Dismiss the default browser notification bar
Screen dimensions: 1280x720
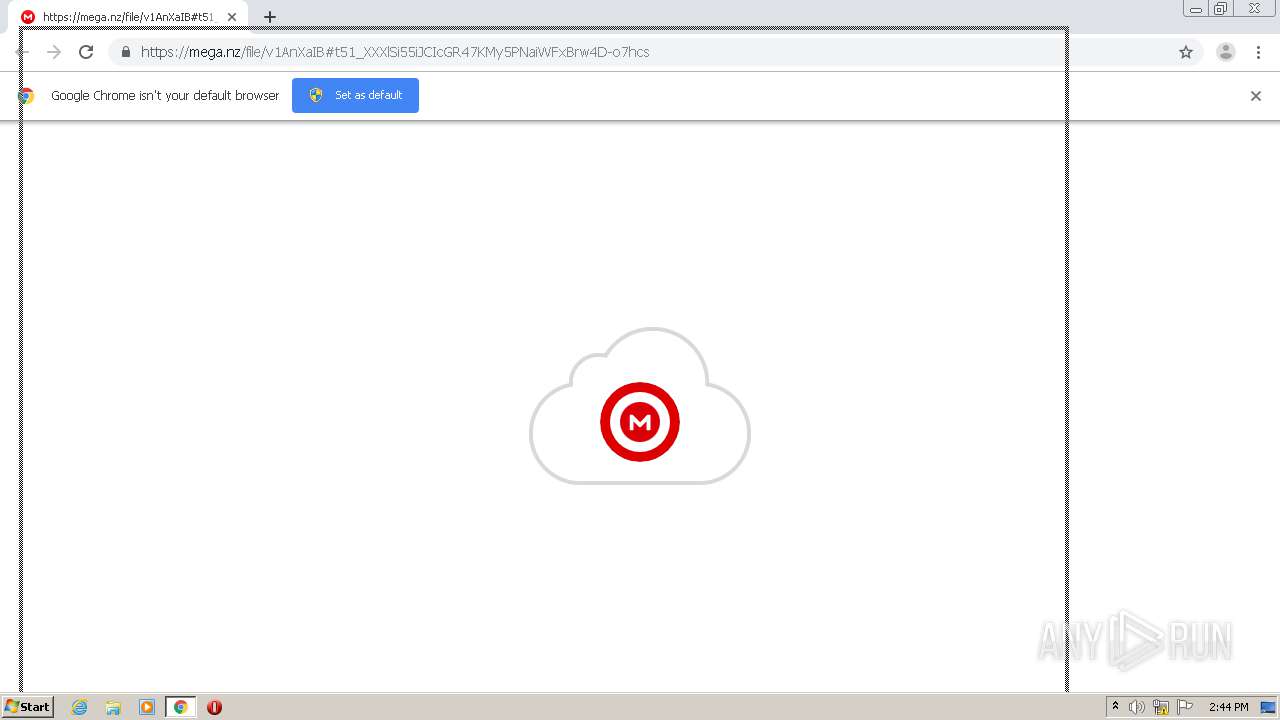1256,96
